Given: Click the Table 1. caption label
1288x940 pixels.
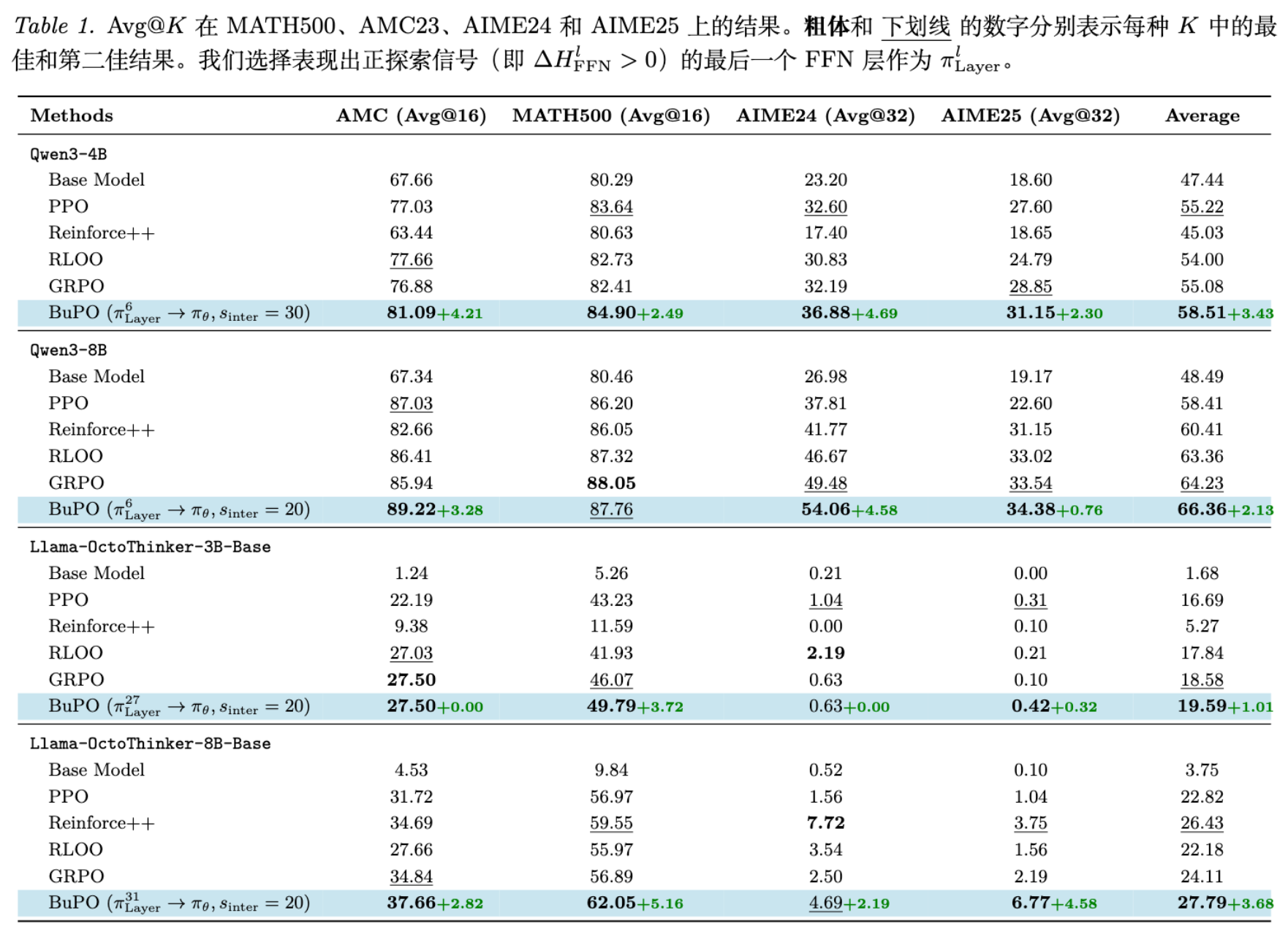Looking at the screenshot, I should coord(55,26).
